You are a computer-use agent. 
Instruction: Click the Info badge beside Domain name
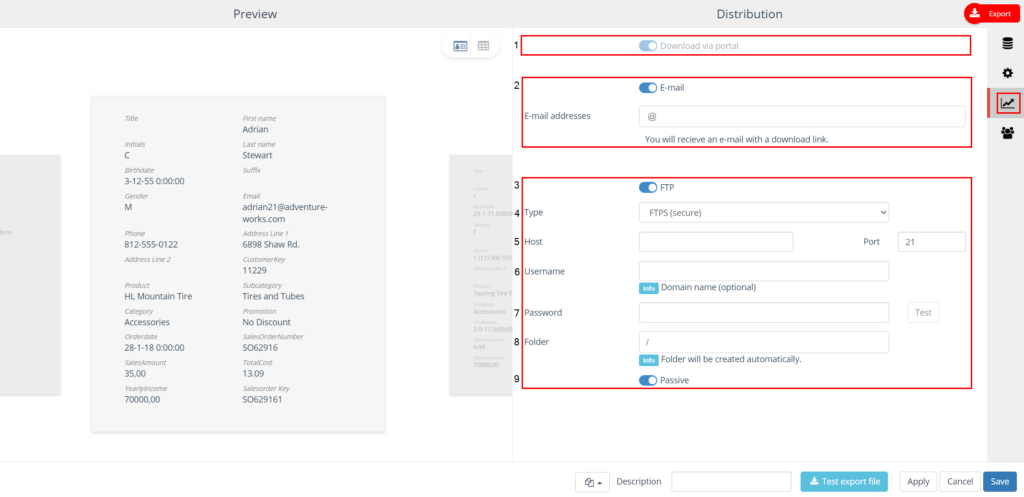[x=648, y=288]
